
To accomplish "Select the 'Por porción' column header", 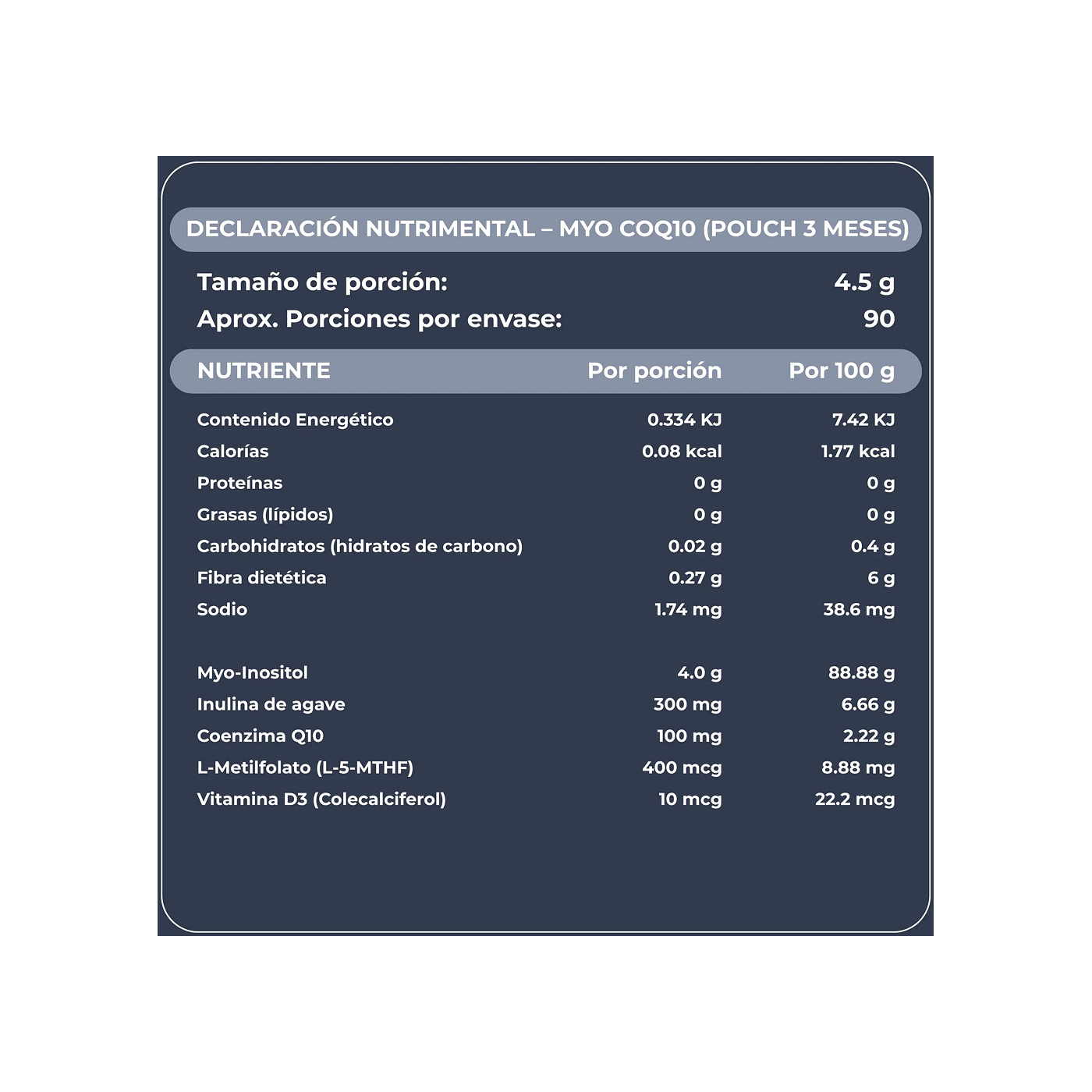I will pos(654,371).
